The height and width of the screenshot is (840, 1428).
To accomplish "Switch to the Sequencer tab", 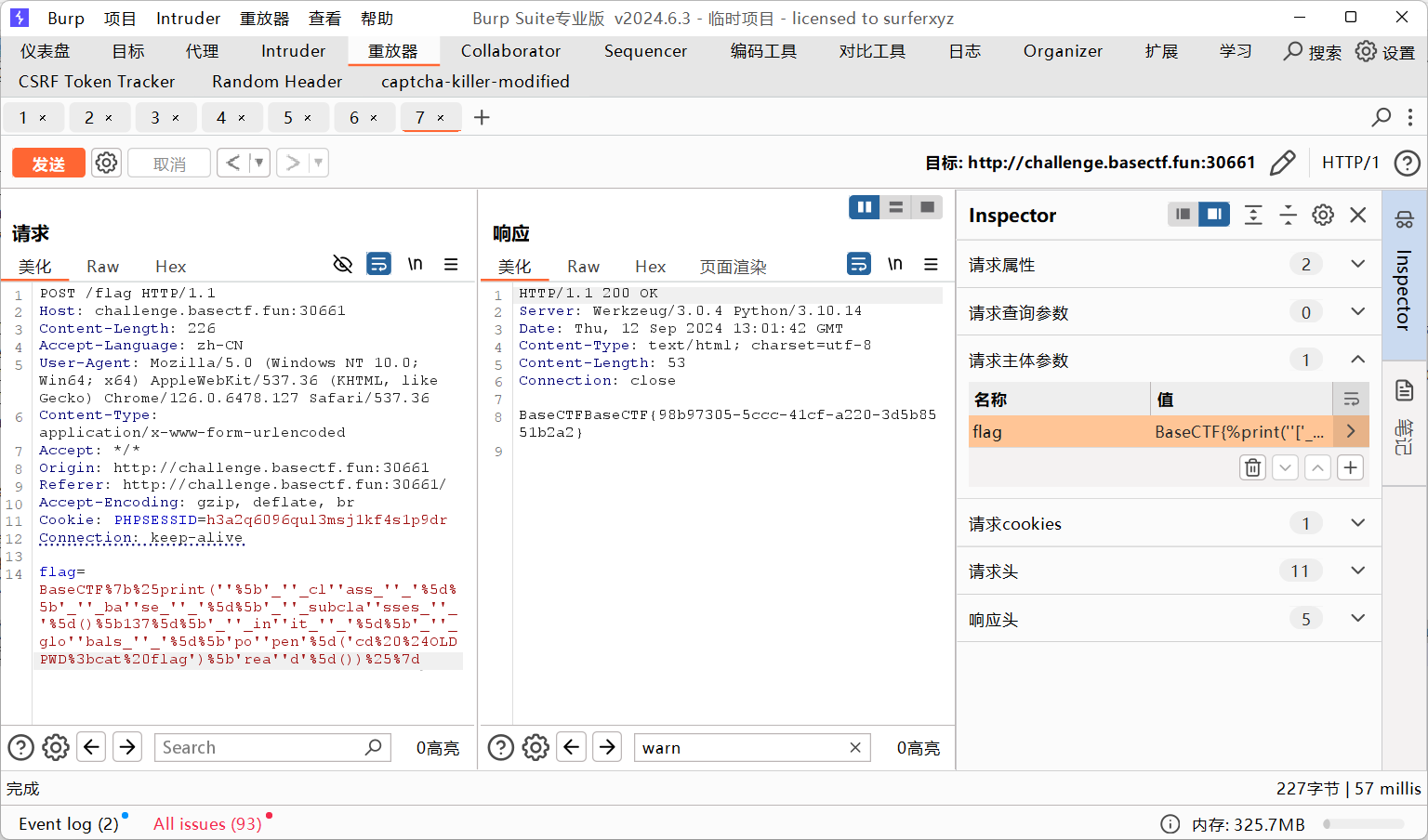I will (x=645, y=51).
